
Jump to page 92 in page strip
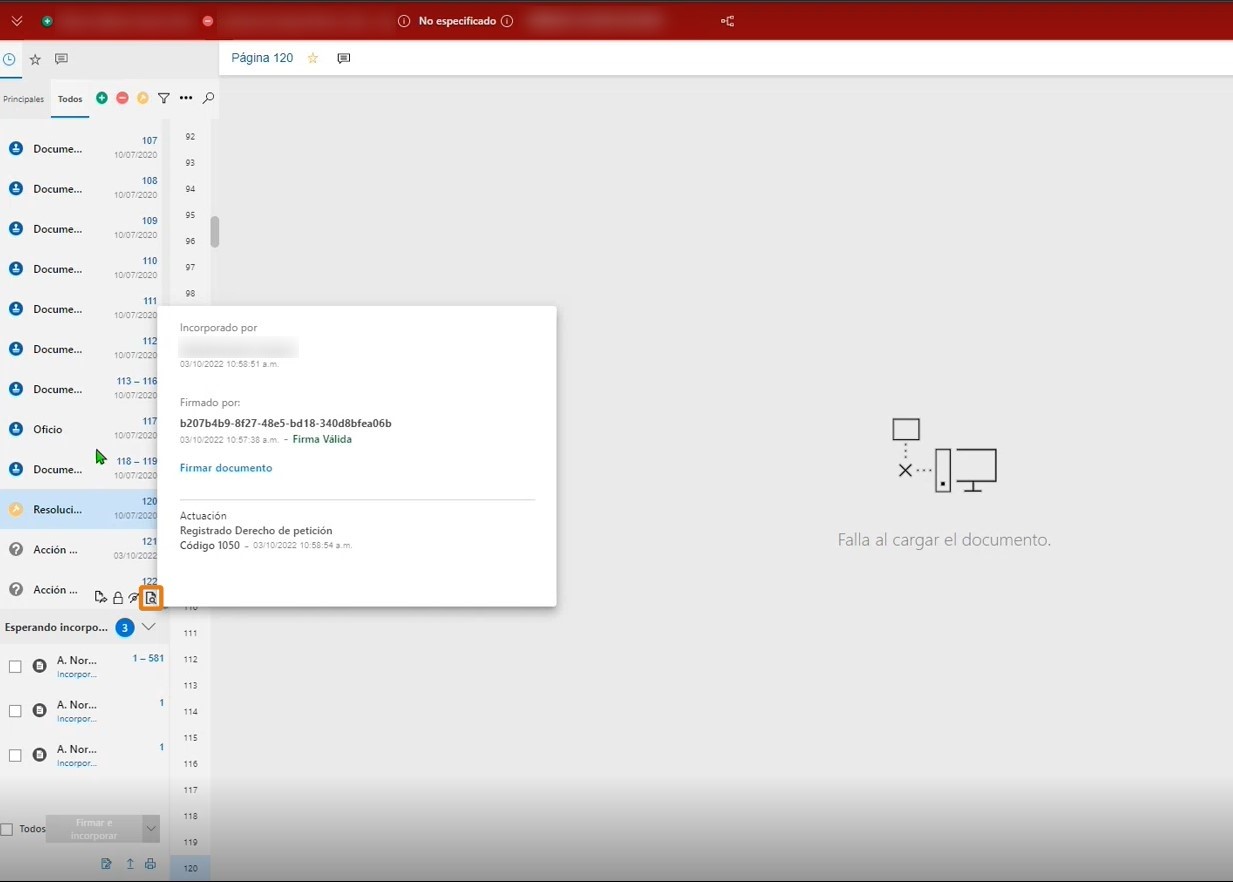tap(190, 136)
